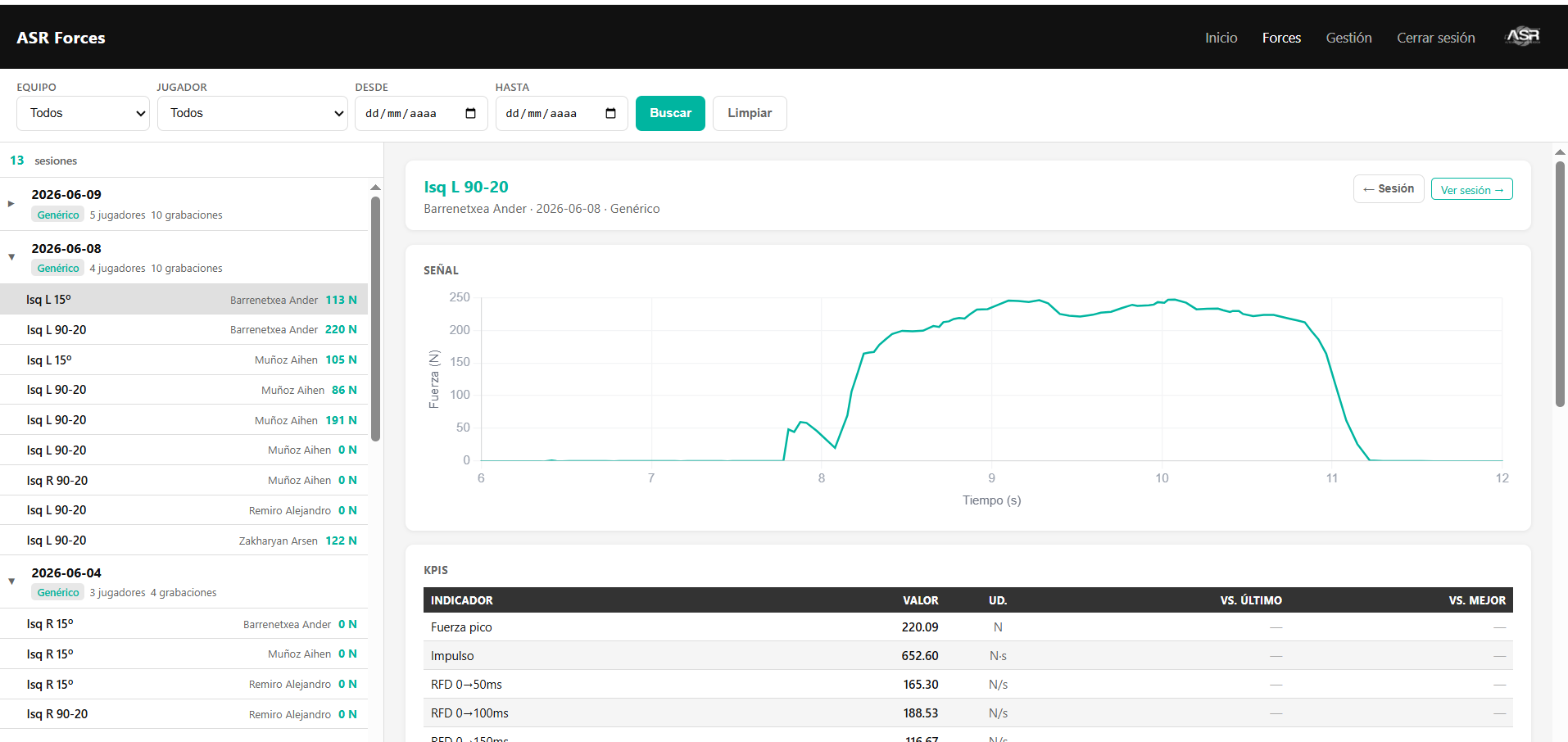Select Cerrar sesión in the header

tap(1435, 38)
